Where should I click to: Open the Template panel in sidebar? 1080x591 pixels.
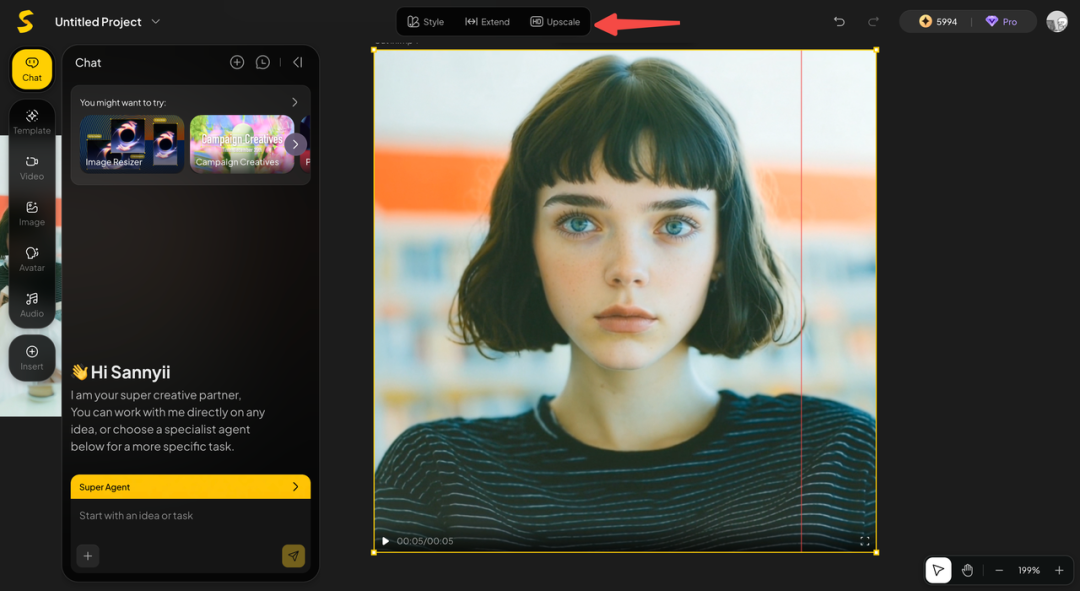(x=32, y=121)
